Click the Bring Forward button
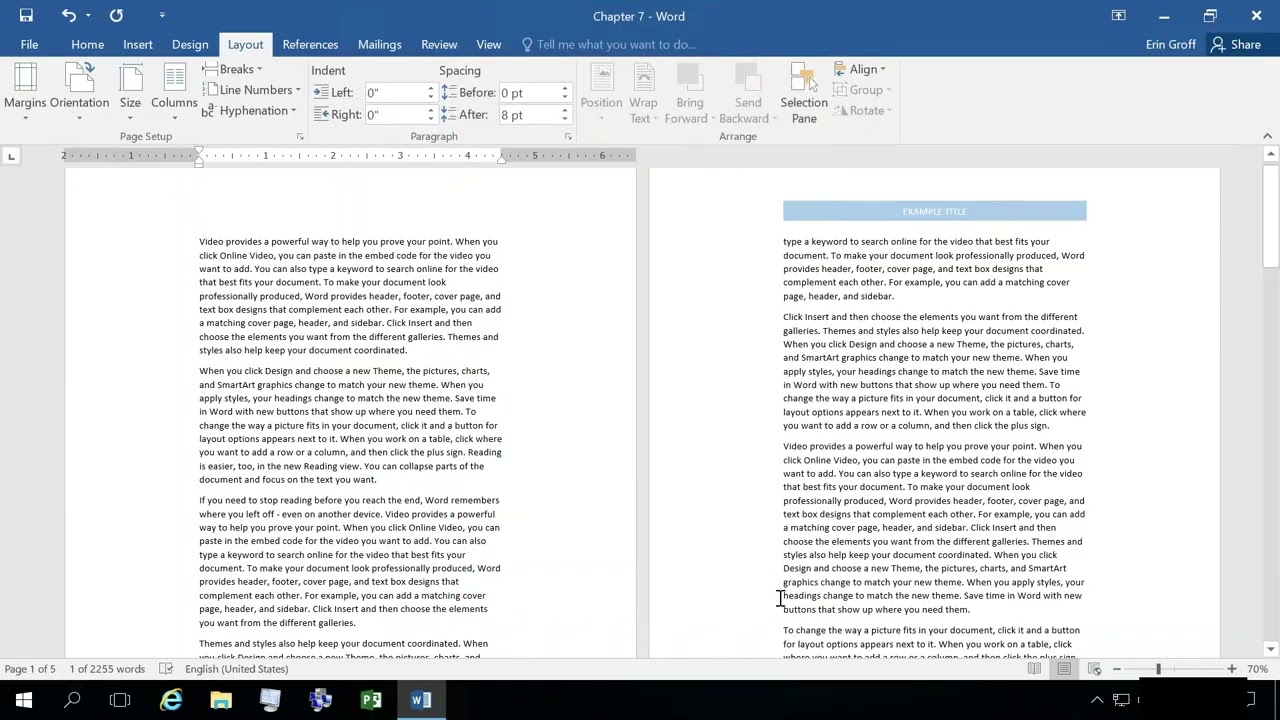The width and height of the screenshot is (1280, 720). coord(689,92)
